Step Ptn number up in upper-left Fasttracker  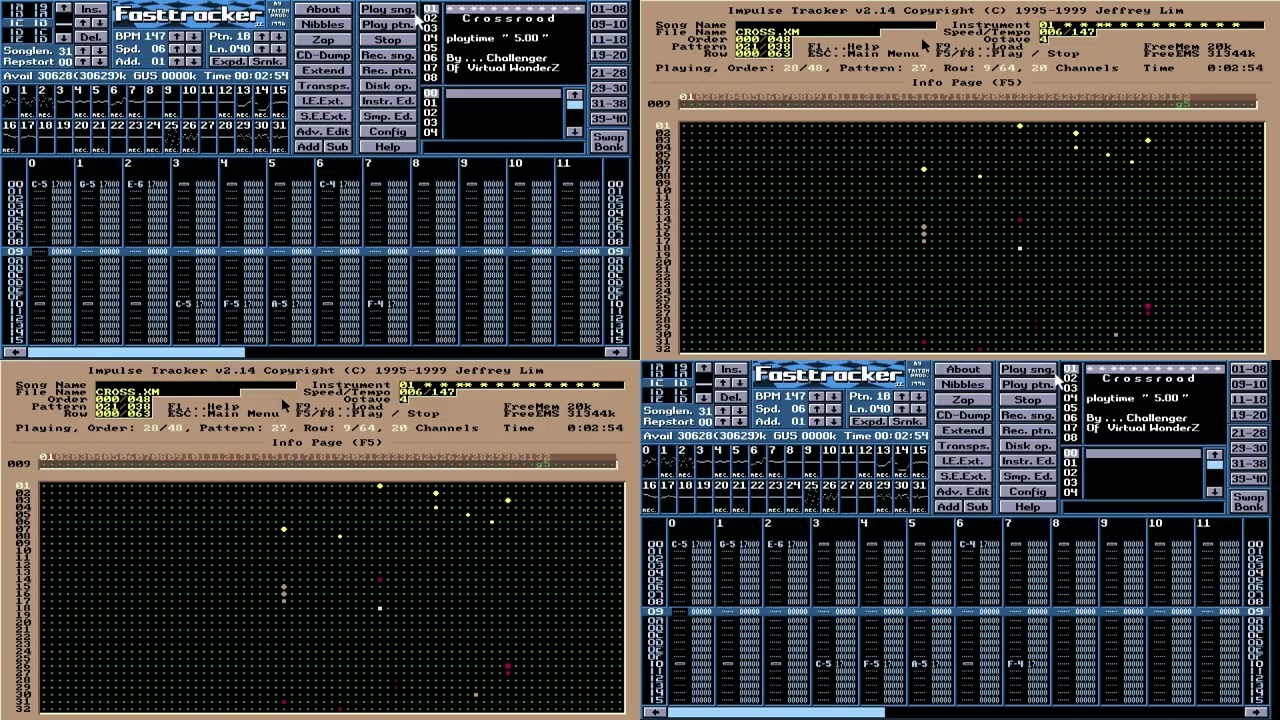262,36
